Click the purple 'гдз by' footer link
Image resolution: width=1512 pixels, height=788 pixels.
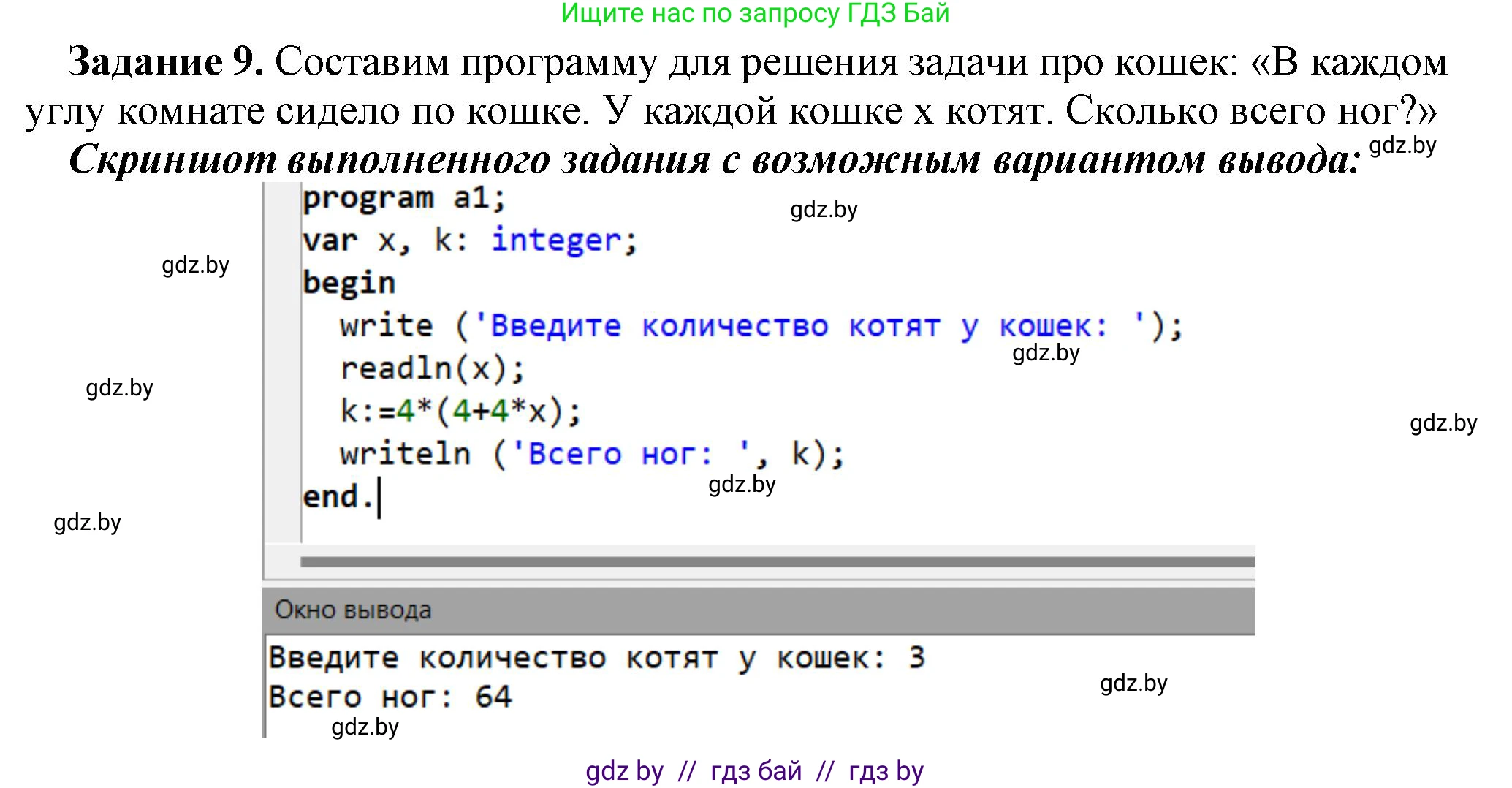point(886,771)
